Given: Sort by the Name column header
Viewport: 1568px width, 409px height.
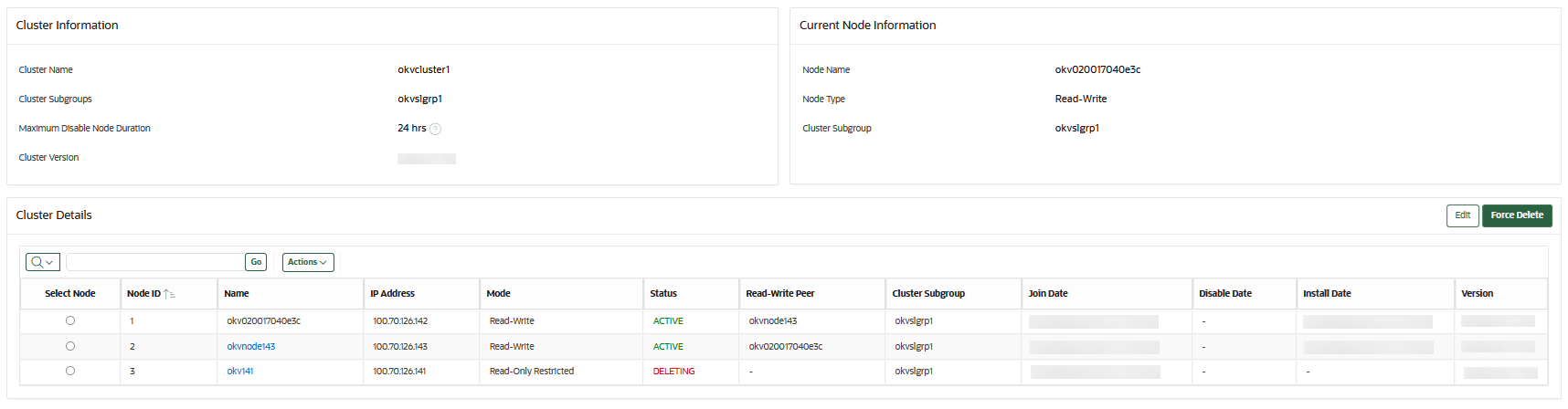Looking at the screenshot, I should coord(237,294).
